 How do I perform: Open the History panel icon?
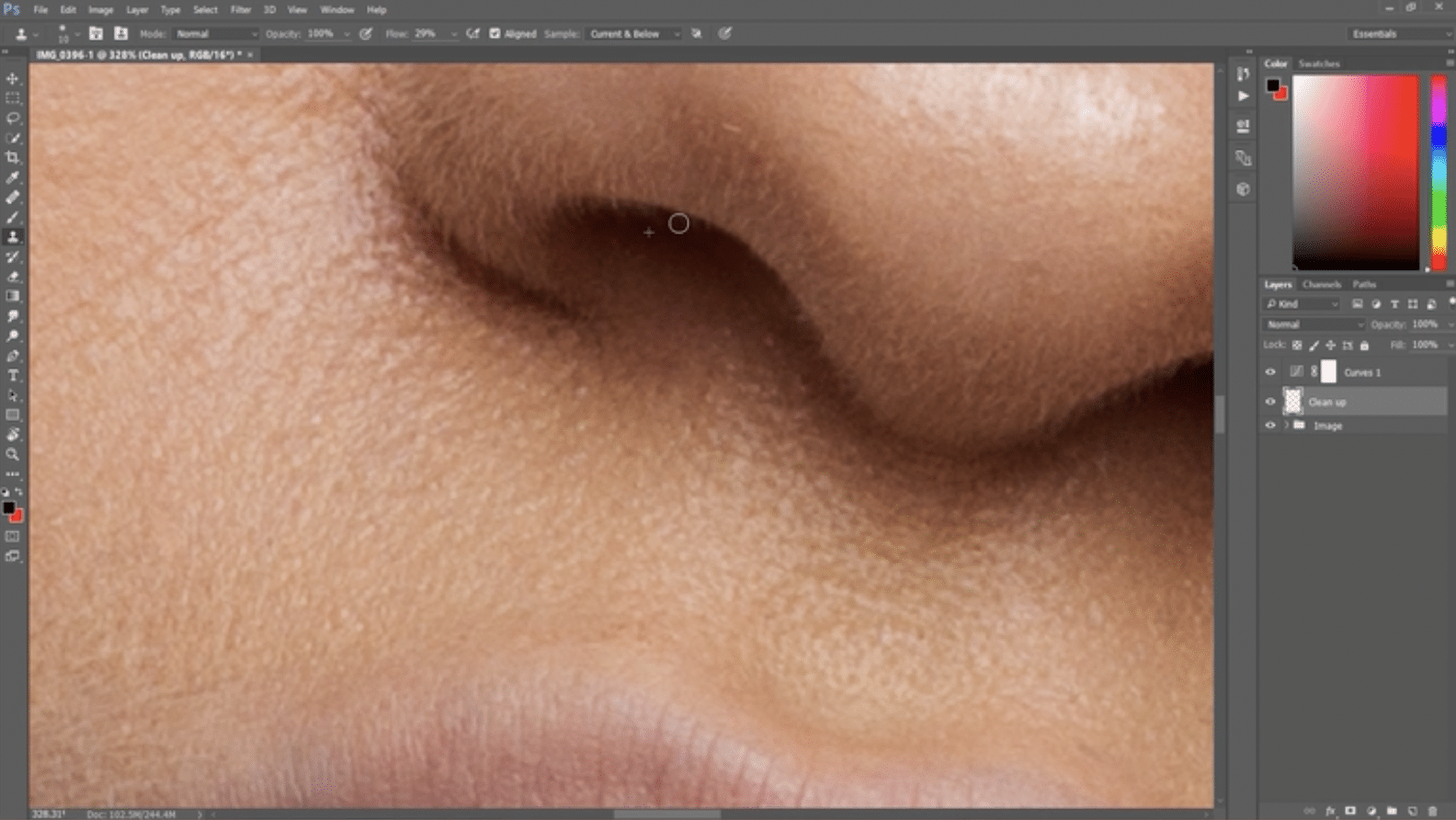[x=1243, y=74]
